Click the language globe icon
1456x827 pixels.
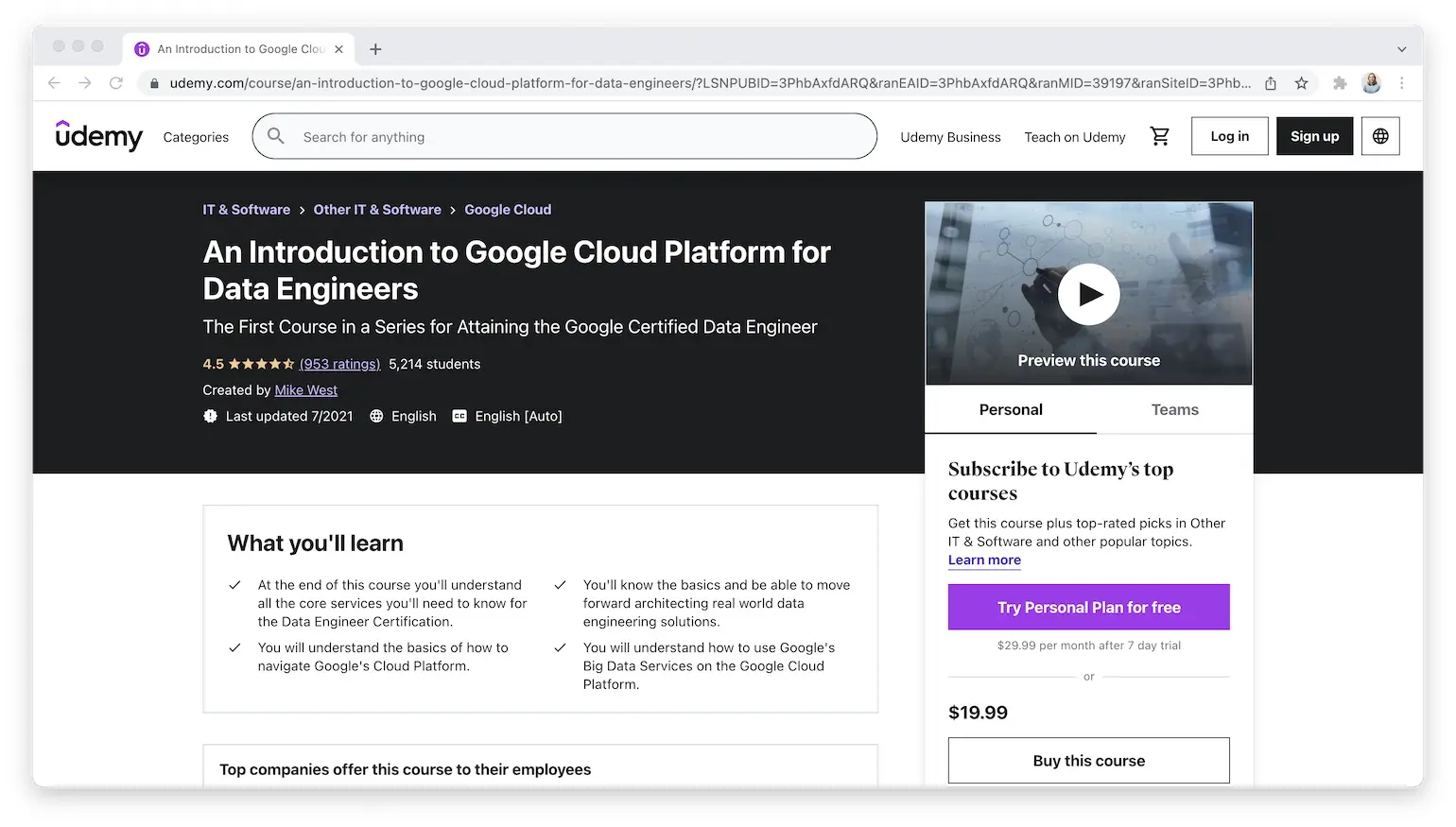click(1380, 136)
